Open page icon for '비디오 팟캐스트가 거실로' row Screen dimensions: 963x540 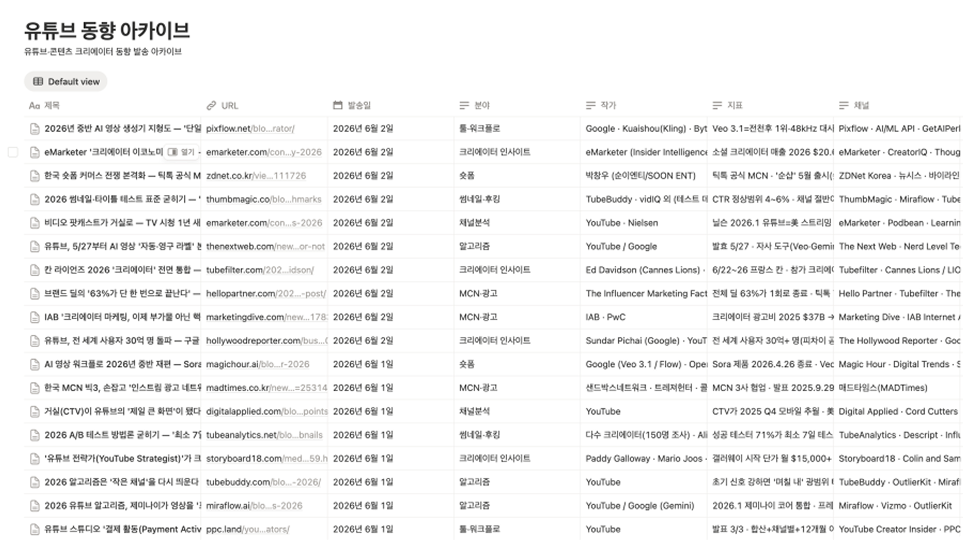[35, 223]
